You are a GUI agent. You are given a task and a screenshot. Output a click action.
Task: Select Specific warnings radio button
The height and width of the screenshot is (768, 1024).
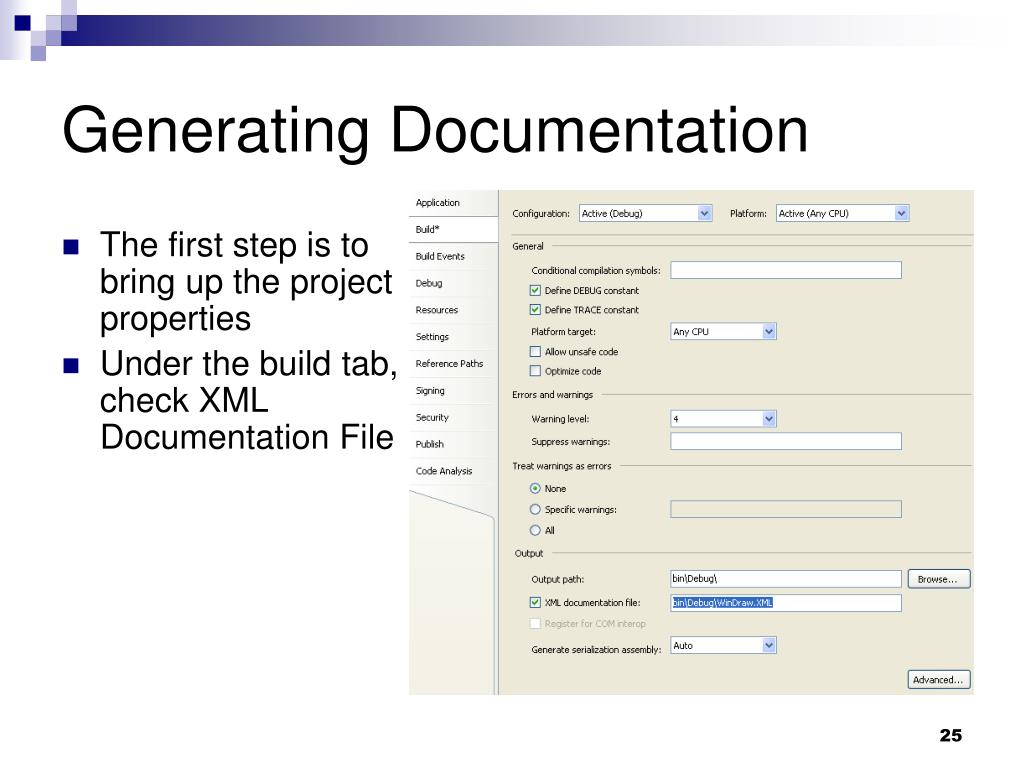[535, 509]
